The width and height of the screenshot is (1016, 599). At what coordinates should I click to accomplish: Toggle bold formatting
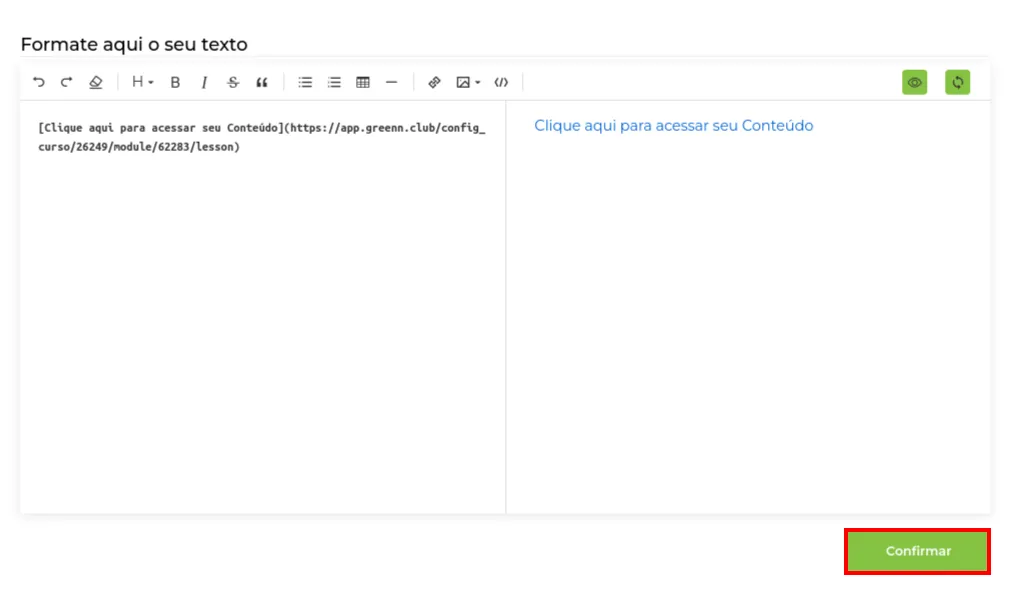[x=175, y=82]
